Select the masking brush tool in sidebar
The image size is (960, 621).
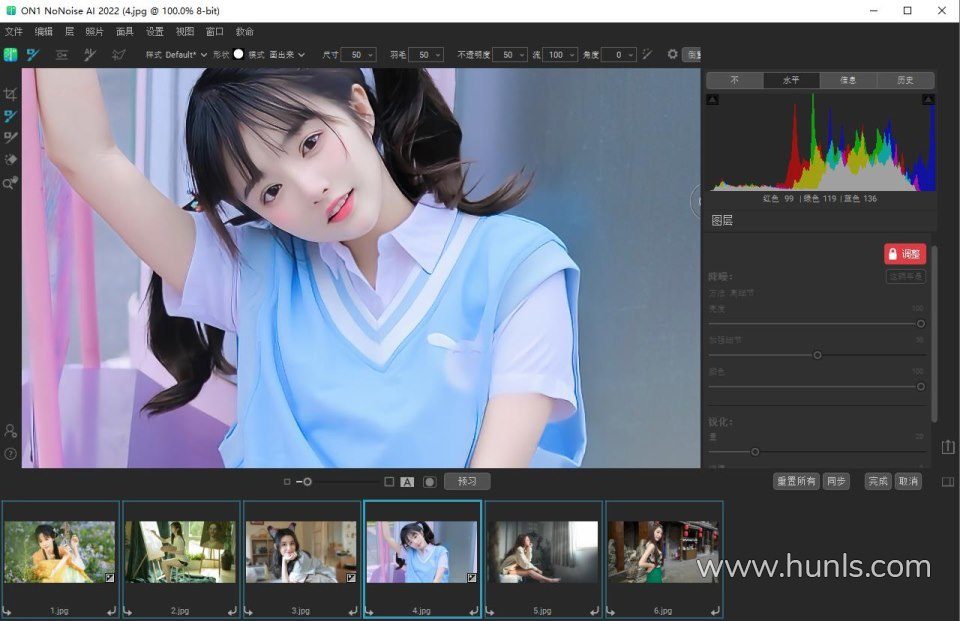[x=11, y=116]
